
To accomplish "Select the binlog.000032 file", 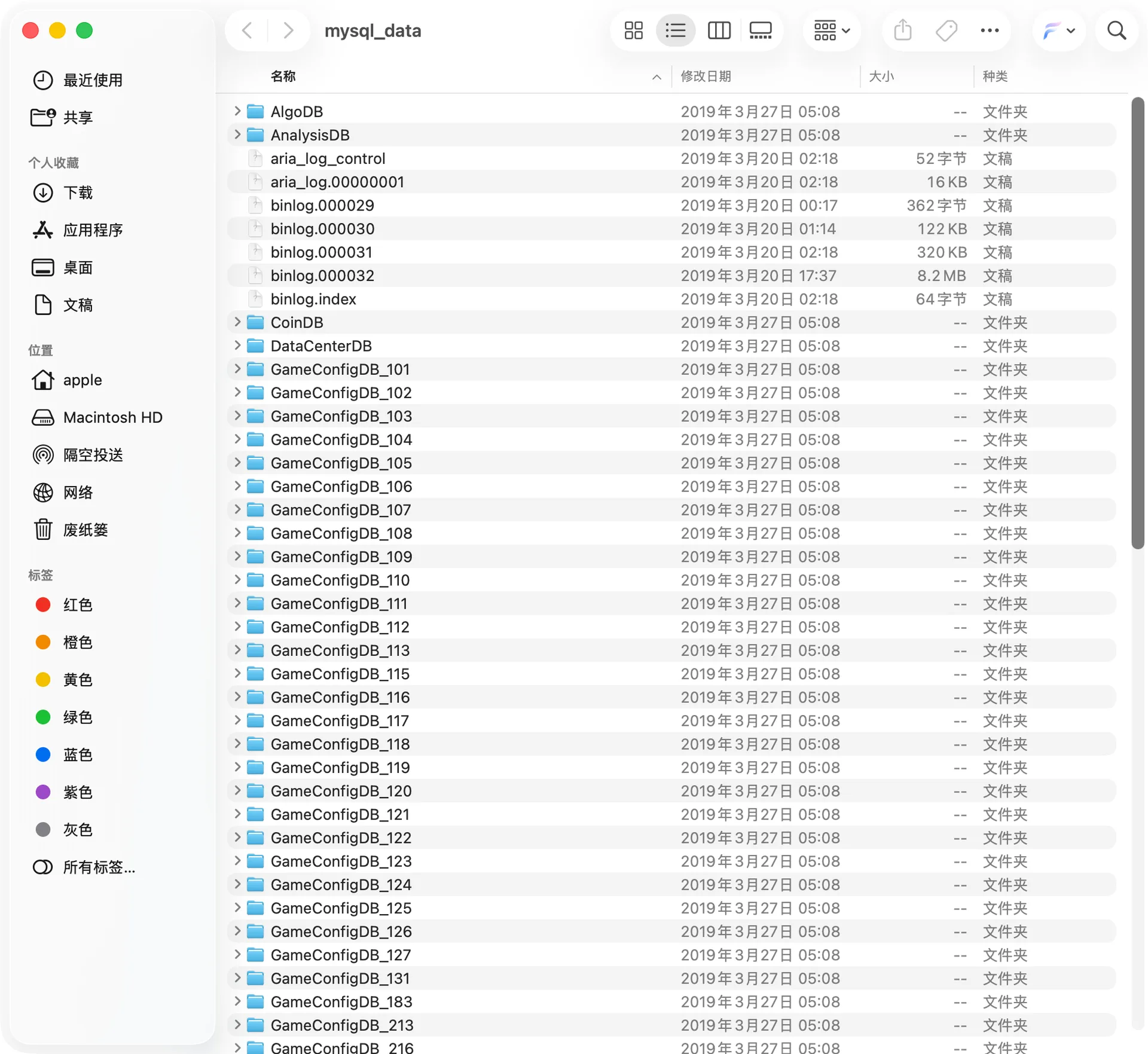I will [x=671, y=276].
